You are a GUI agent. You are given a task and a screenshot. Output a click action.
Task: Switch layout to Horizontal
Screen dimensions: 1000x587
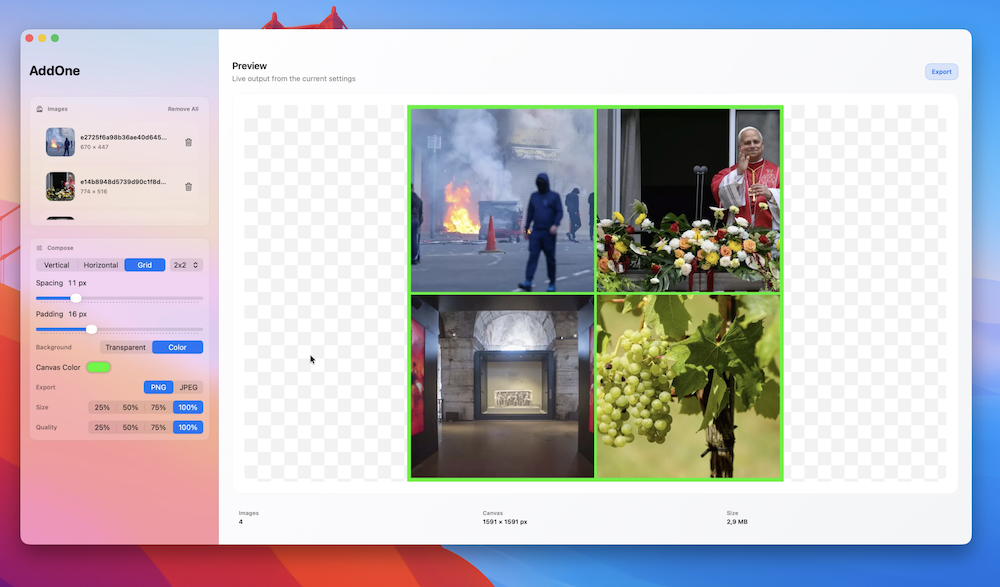point(101,265)
